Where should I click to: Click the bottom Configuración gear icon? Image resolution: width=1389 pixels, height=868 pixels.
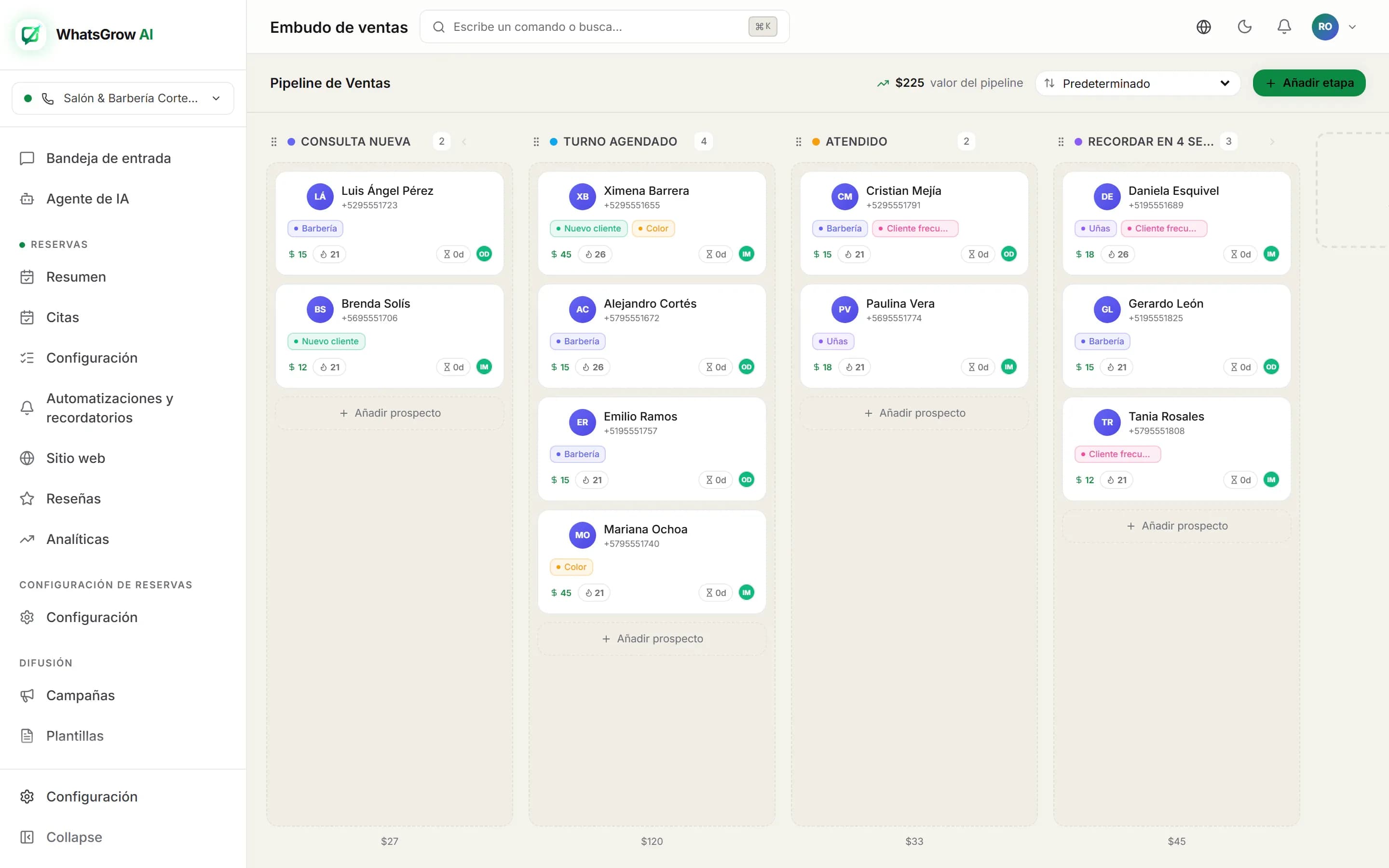point(27,797)
